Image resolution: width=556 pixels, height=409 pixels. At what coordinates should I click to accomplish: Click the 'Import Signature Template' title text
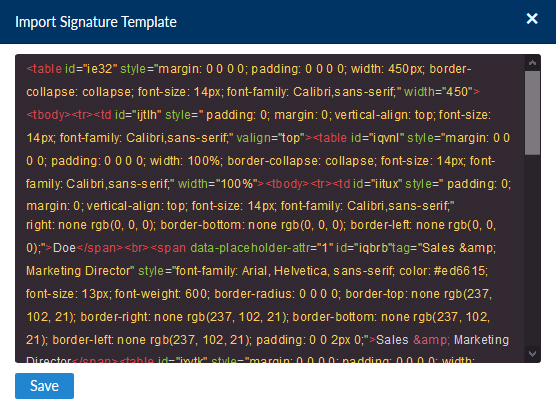tap(96, 22)
